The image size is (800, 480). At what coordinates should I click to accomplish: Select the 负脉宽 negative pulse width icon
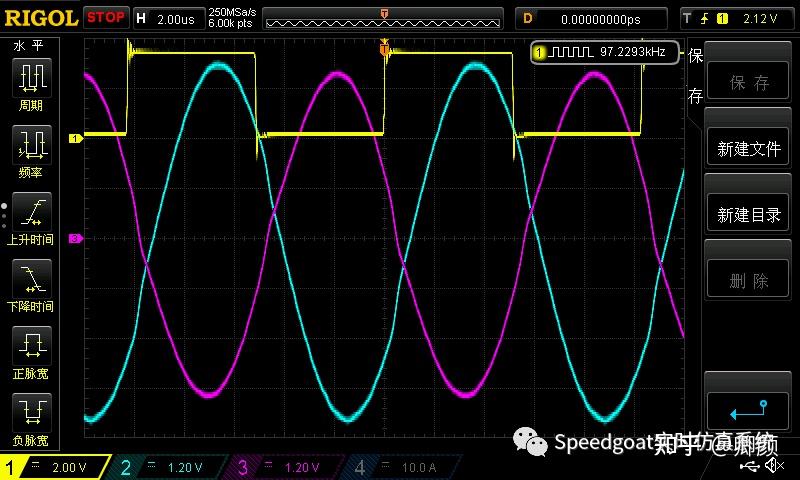point(31,413)
